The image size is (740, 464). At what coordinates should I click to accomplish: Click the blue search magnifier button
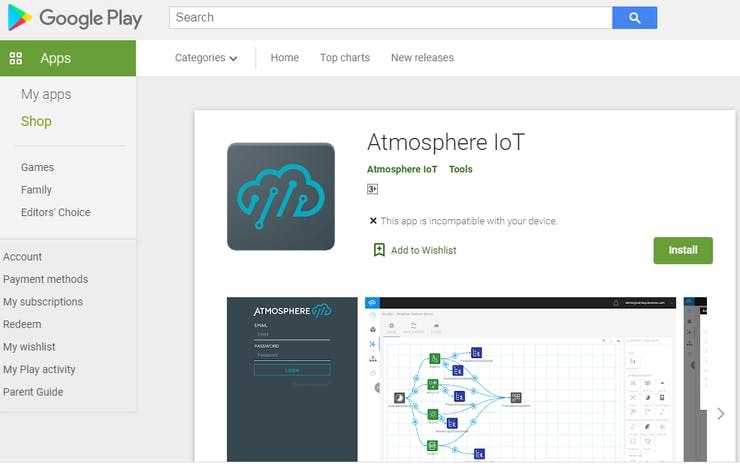point(634,18)
